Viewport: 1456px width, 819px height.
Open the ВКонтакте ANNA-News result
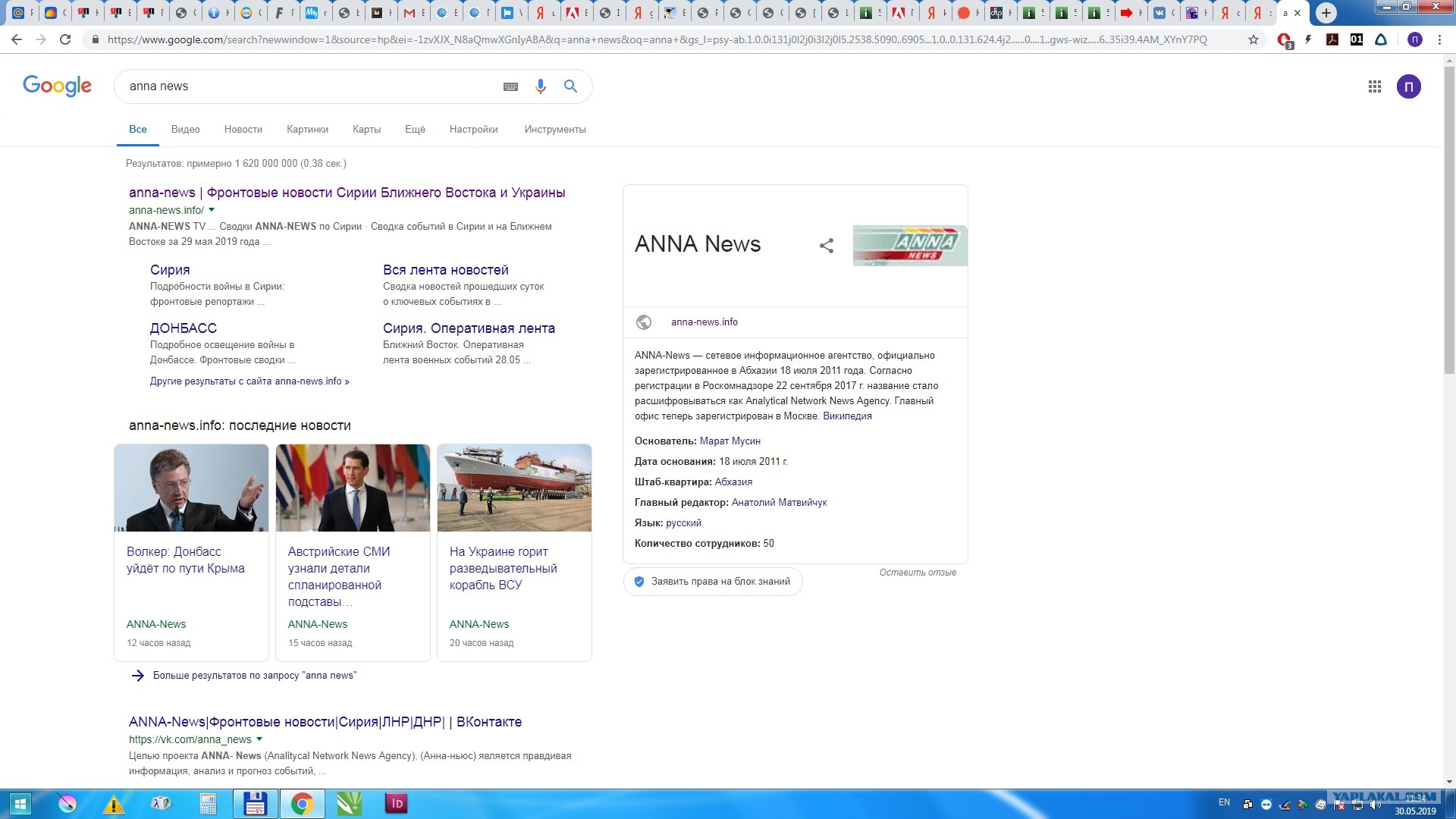325,722
